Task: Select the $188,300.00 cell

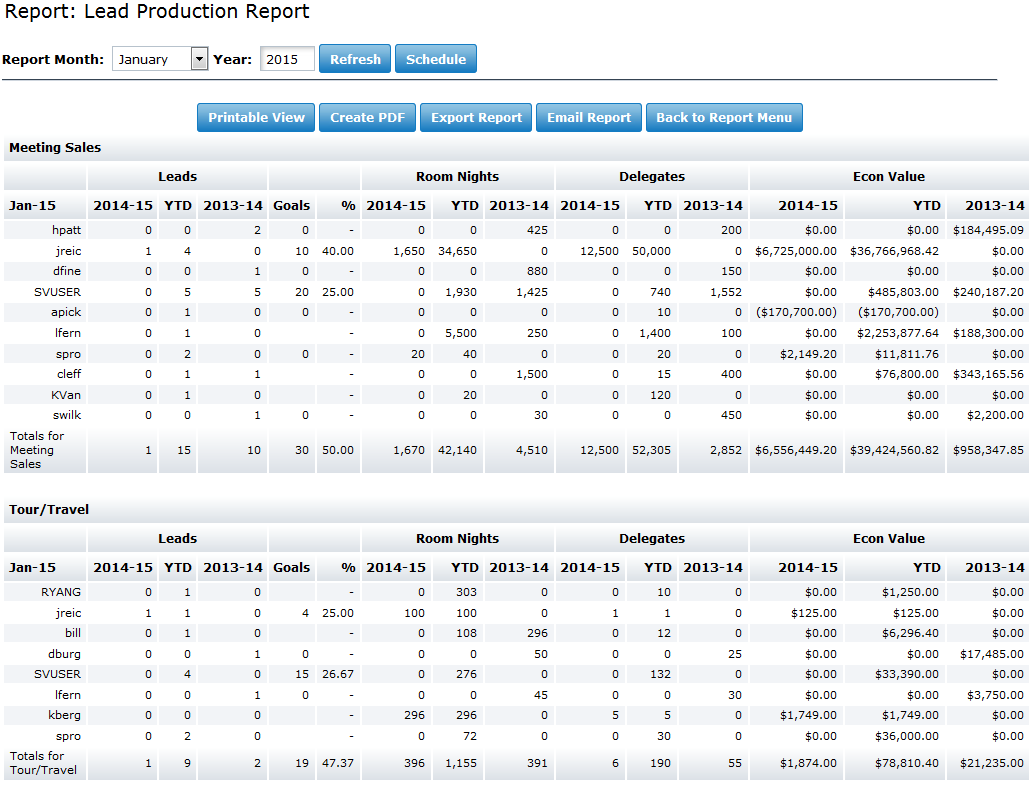Action: [988, 333]
